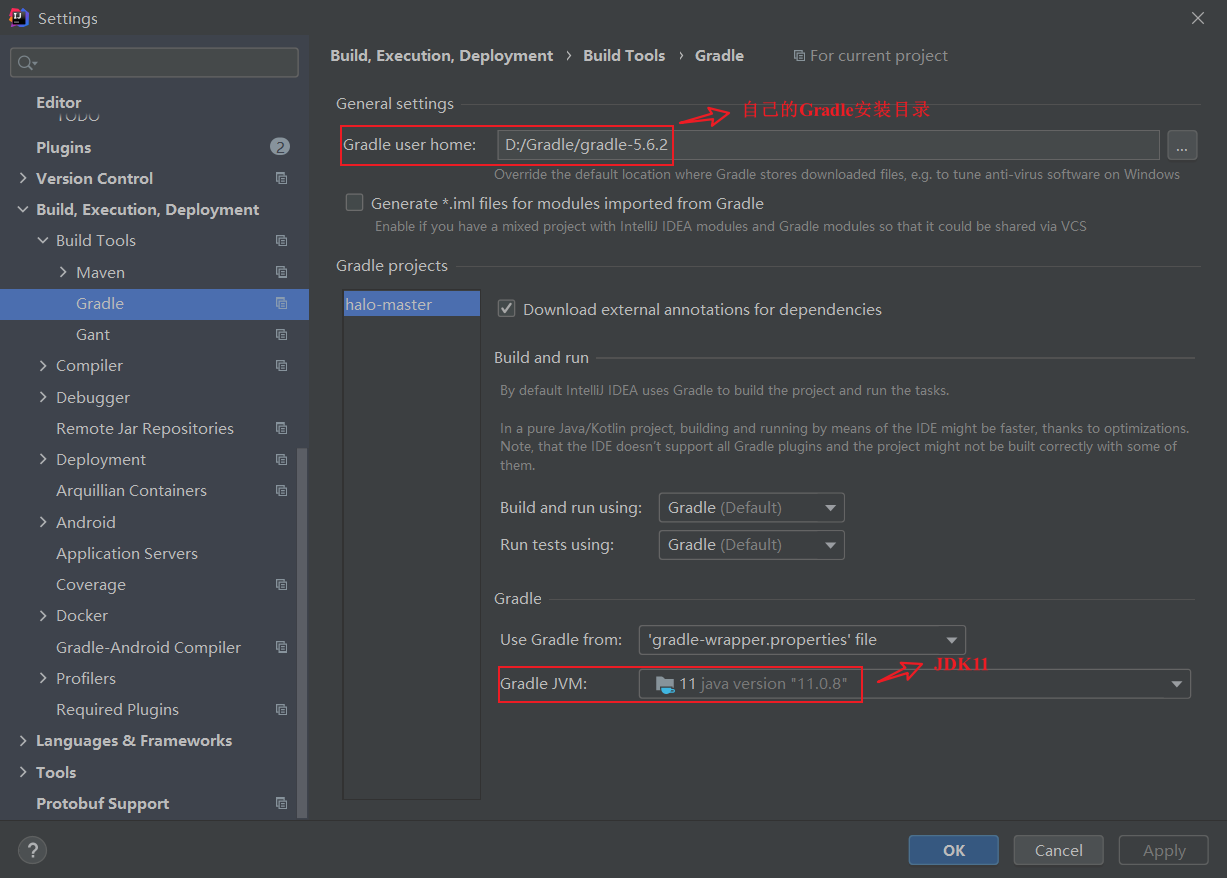This screenshot has width=1227, height=878.
Task: Open Build Tools breadcrumb link
Action: click(624, 56)
